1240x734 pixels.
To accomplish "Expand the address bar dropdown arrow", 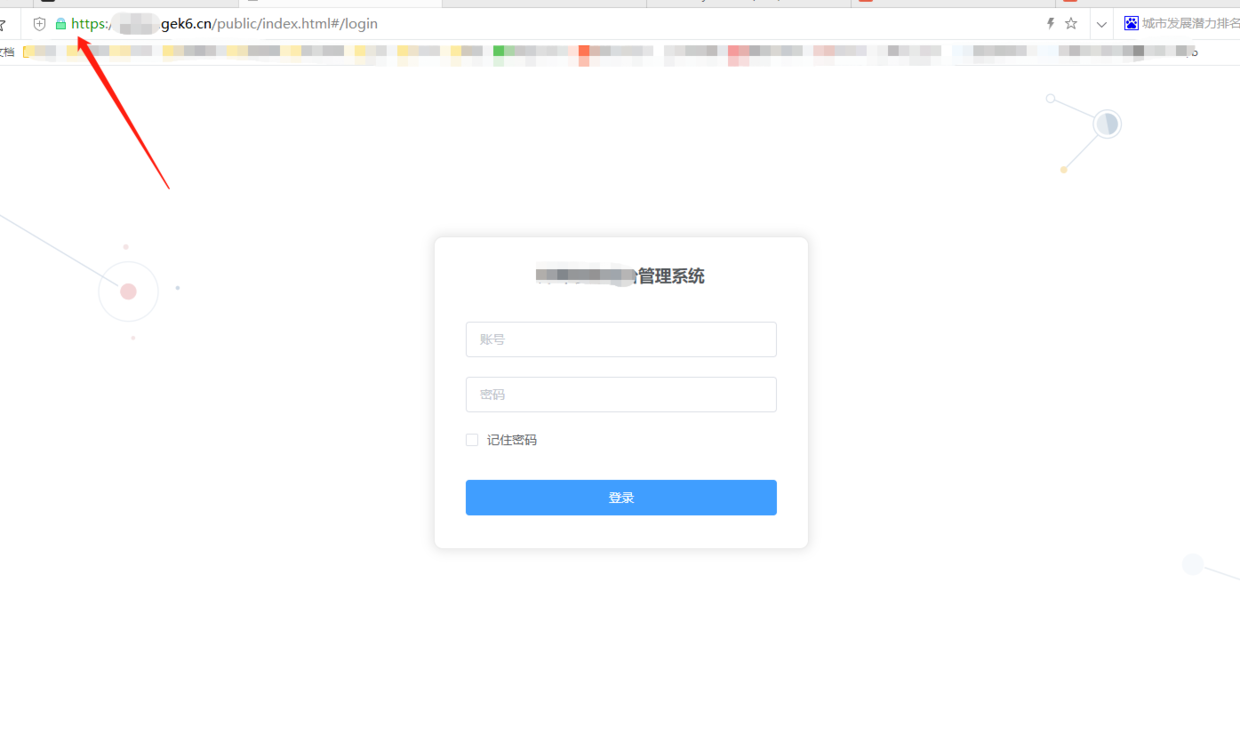I will pos(1101,23).
